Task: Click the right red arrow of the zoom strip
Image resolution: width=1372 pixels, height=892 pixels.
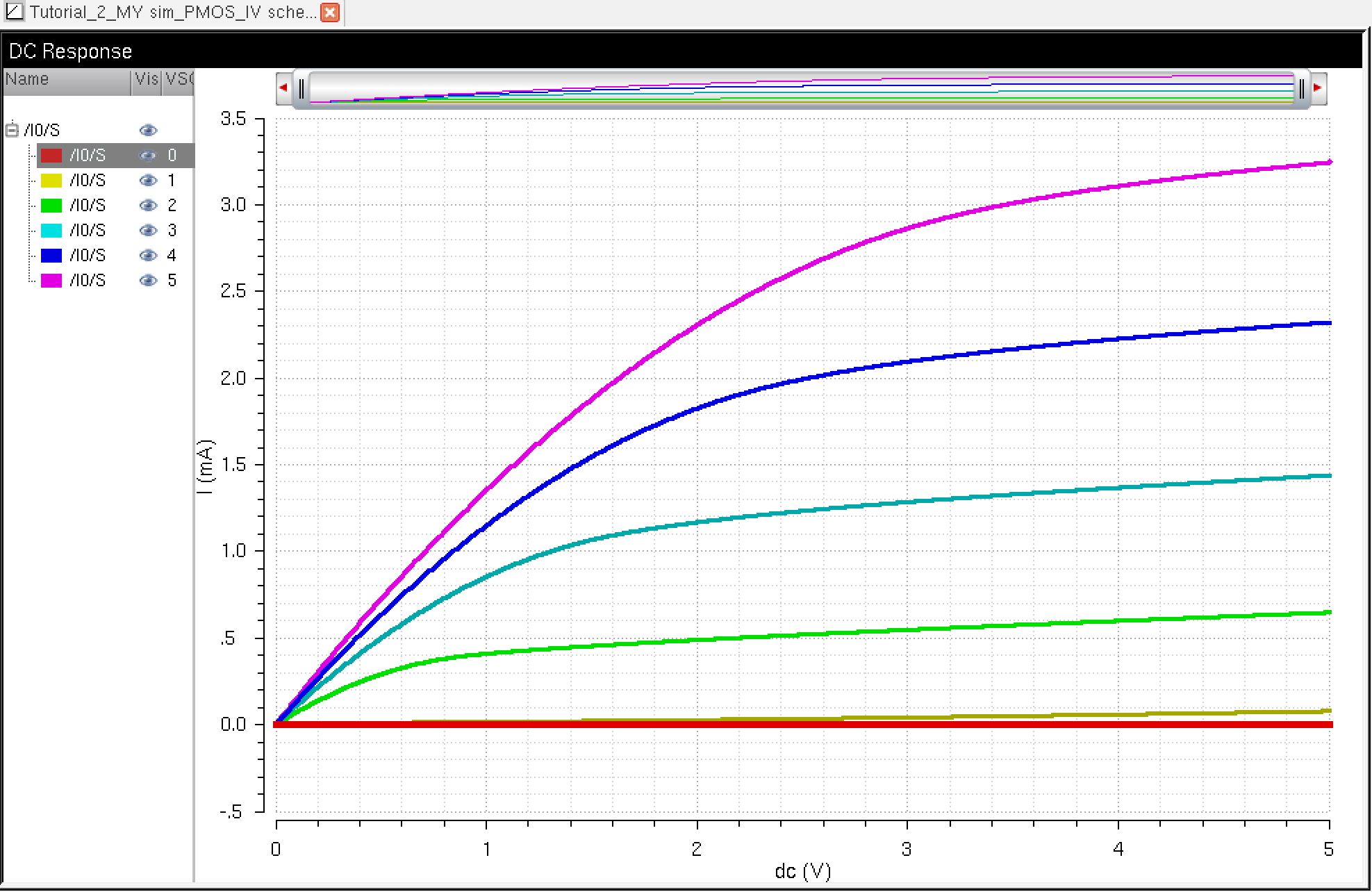Action: coord(1318,88)
